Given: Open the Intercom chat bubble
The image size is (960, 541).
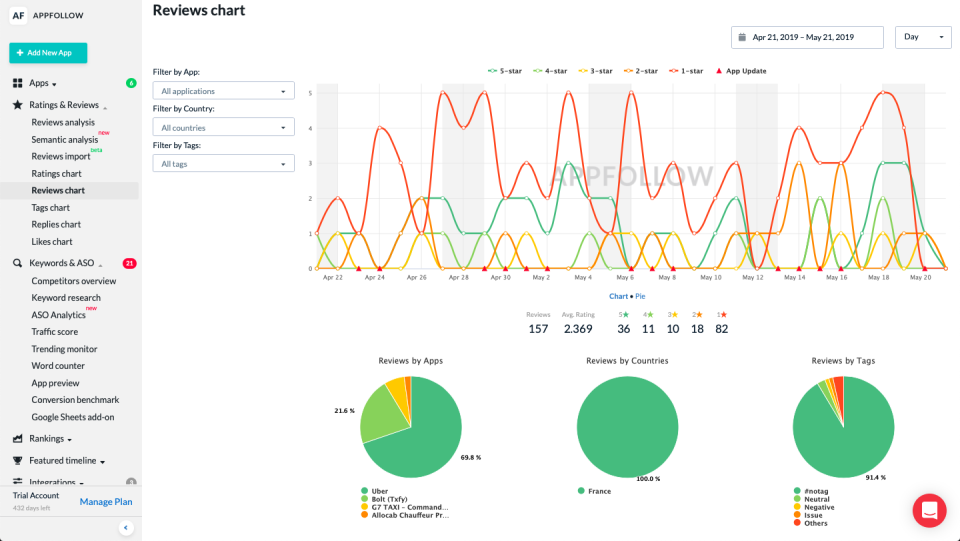Looking at the screenshot, I should [929, 510].
